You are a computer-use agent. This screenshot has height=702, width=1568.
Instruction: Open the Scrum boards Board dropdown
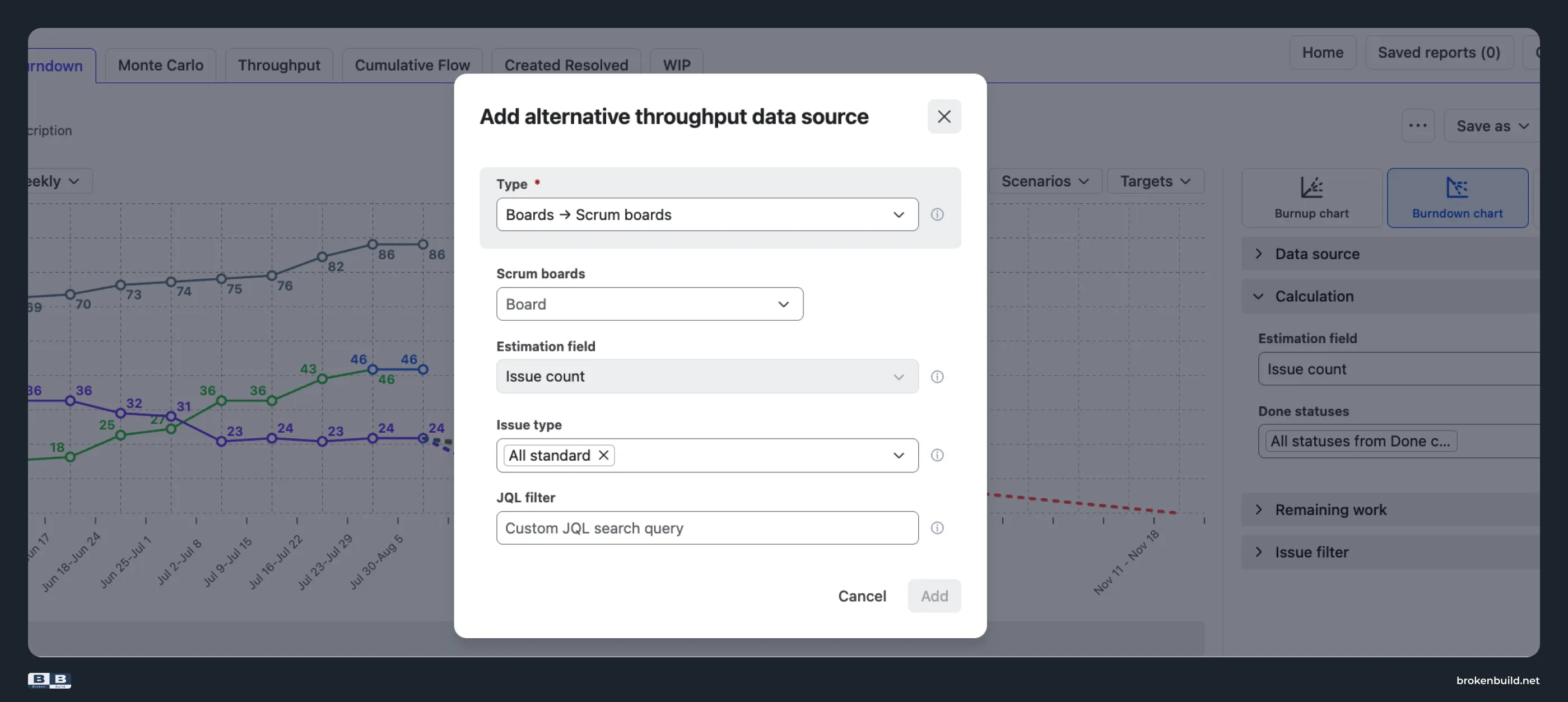649,303
